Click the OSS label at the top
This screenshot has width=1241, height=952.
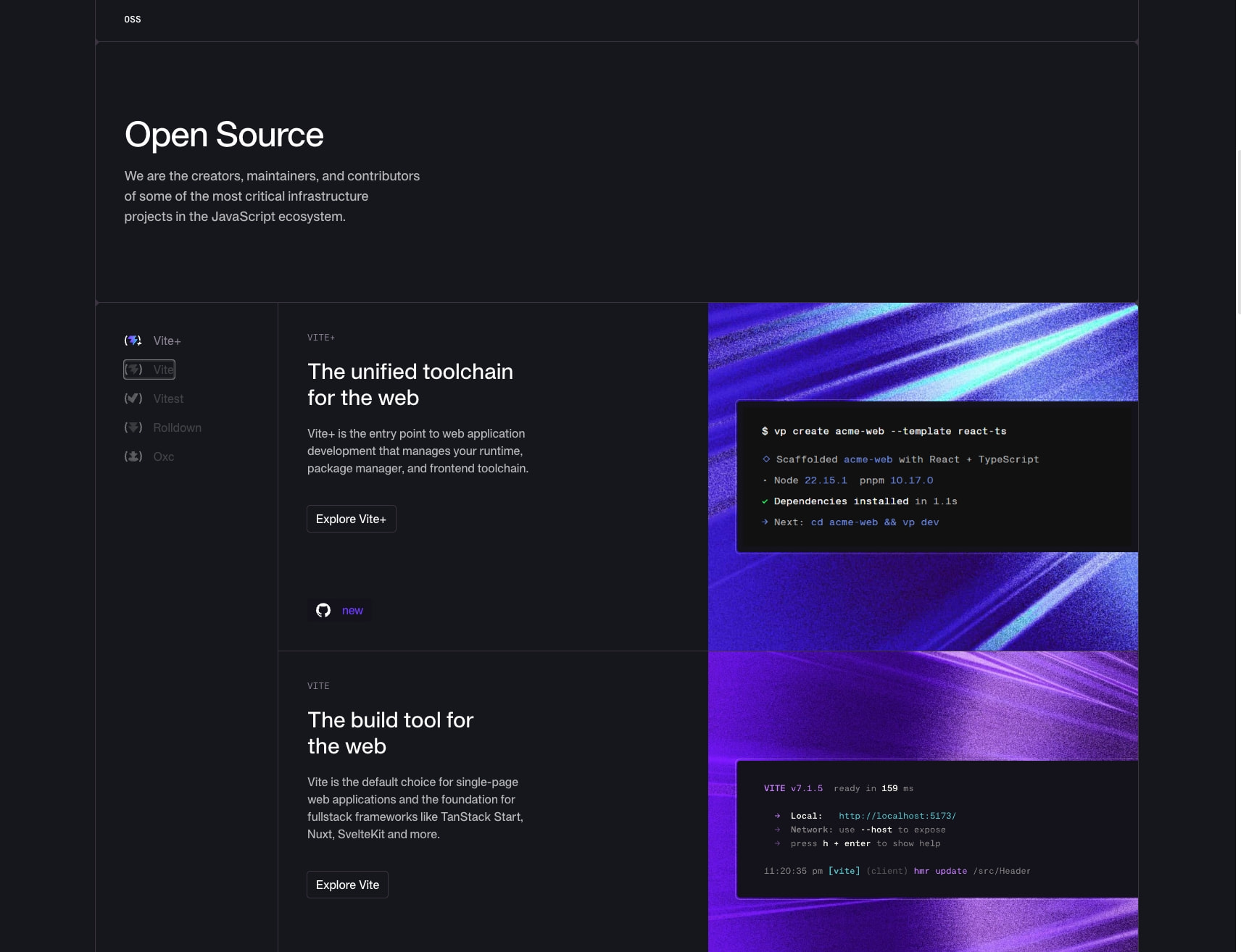tap(133, 20)
